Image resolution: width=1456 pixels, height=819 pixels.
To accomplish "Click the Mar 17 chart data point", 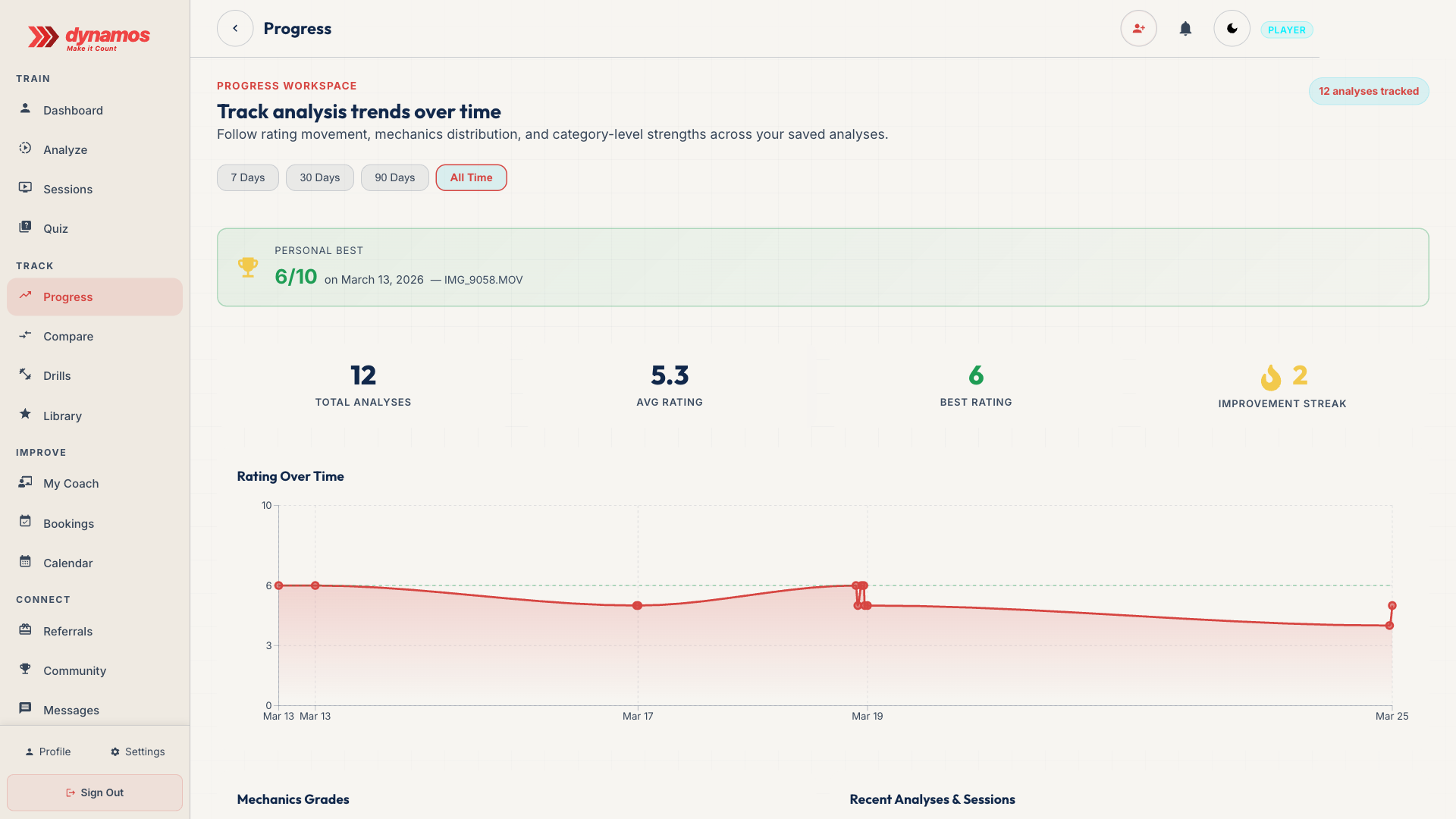I will click(x=638, y=606).
